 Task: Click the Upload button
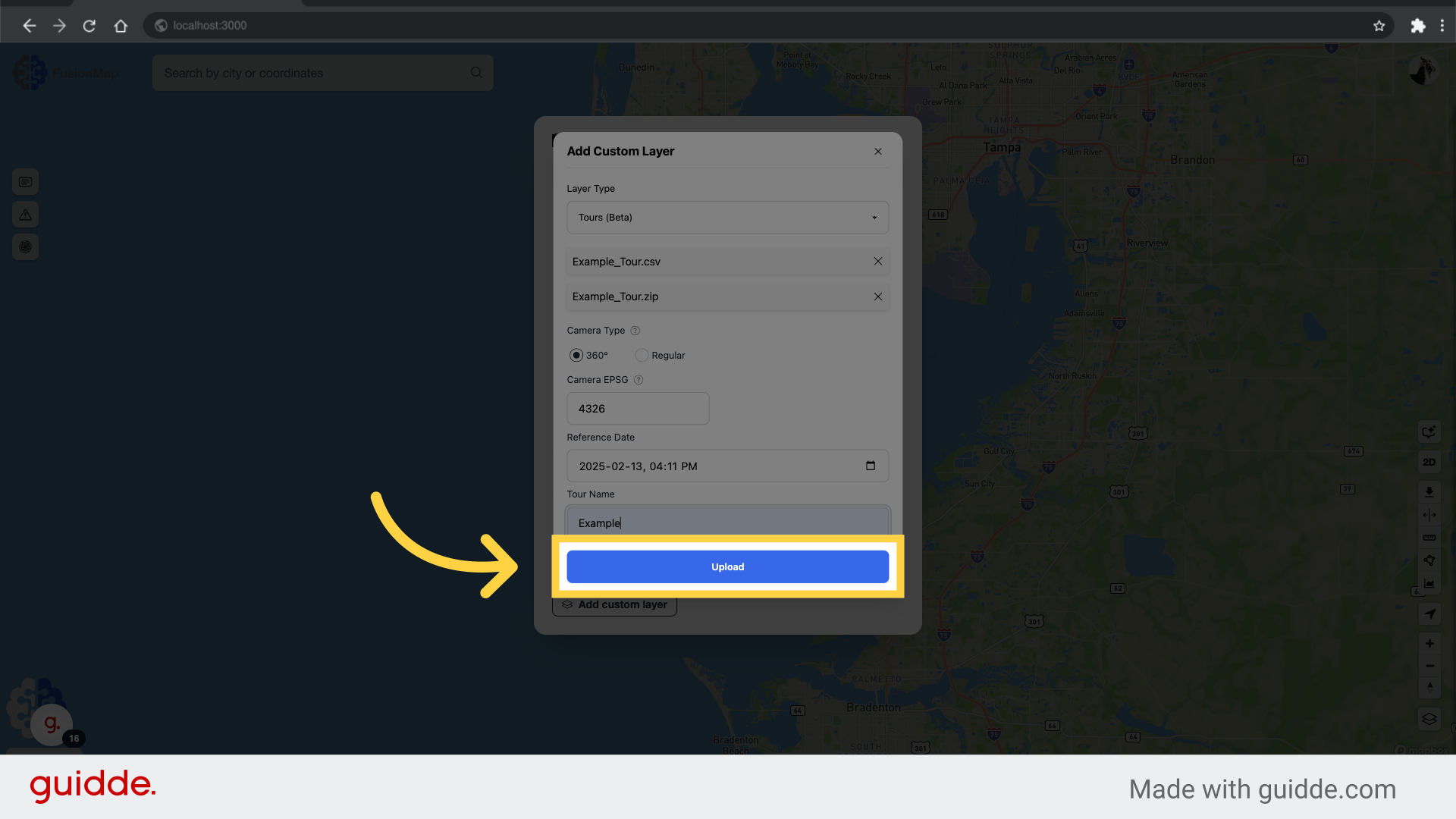(727, 566)
